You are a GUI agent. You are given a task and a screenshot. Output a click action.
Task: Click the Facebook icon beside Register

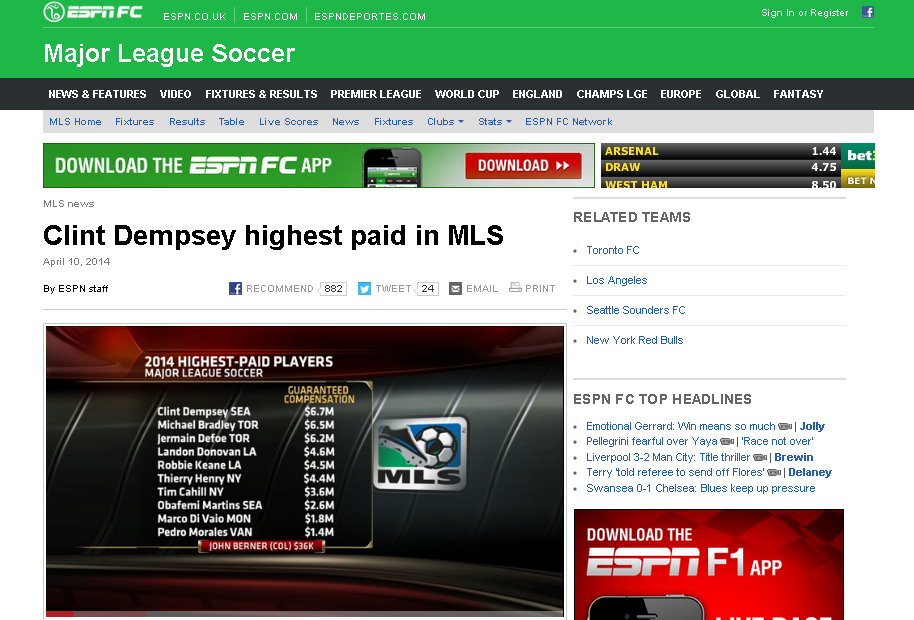[868, 12]
